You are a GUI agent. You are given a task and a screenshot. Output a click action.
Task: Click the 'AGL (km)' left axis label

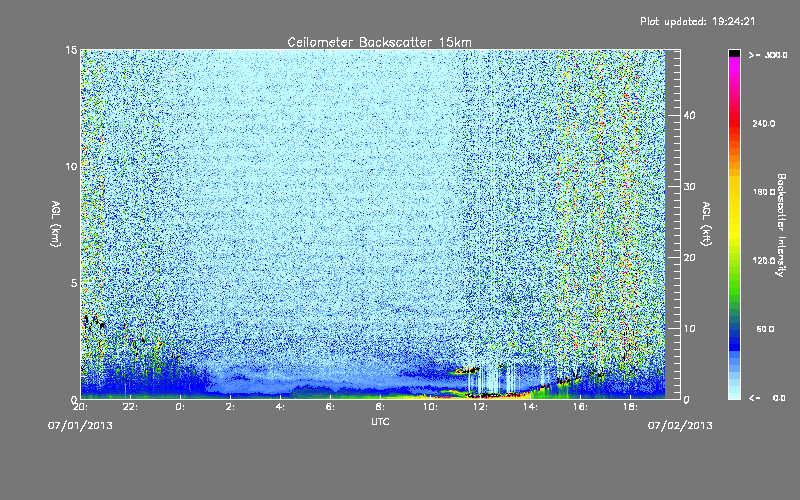pyautogui.click(x=55, y=223)
